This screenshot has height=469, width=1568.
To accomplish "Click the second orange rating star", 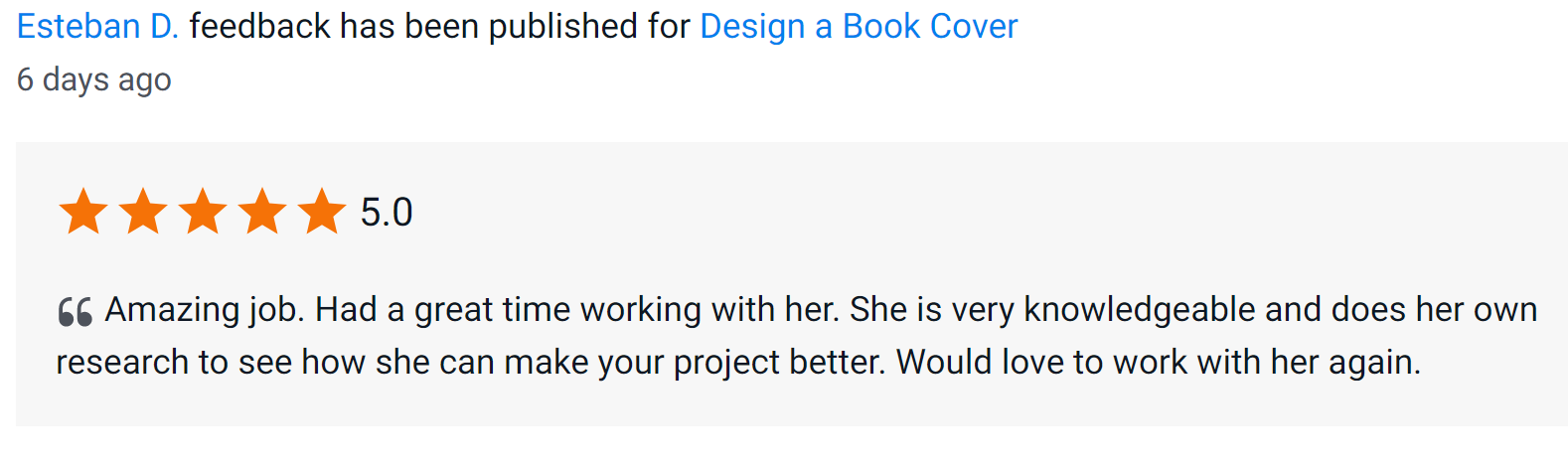I will point(143,212).
